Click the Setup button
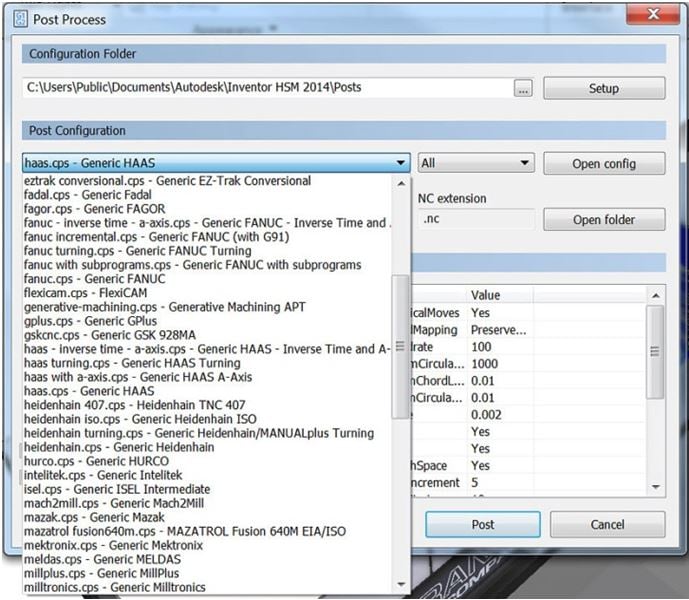Screen dimensions: 689x600 pos(604,88)
